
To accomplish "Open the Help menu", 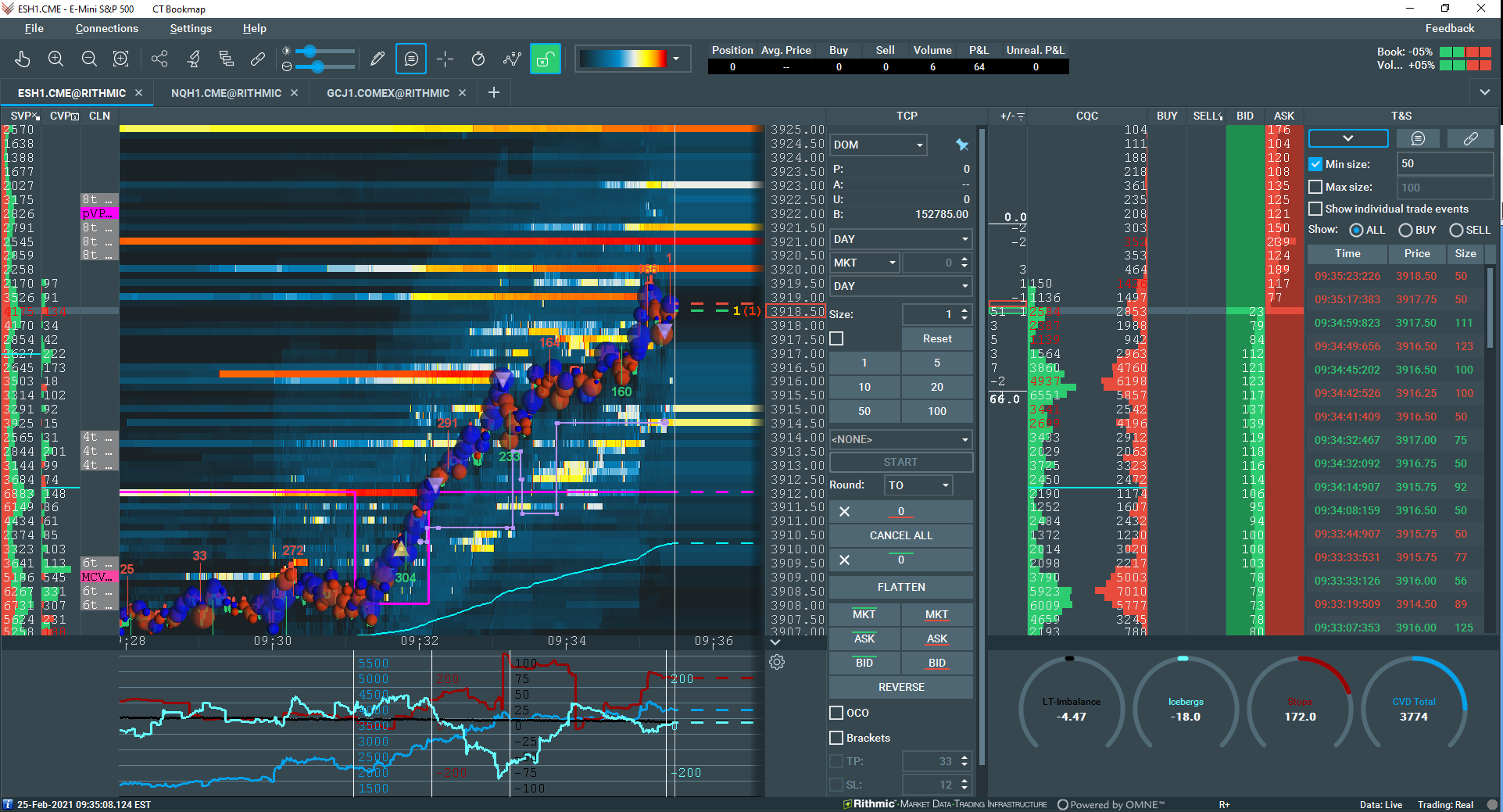I will [x=255, y=28].
